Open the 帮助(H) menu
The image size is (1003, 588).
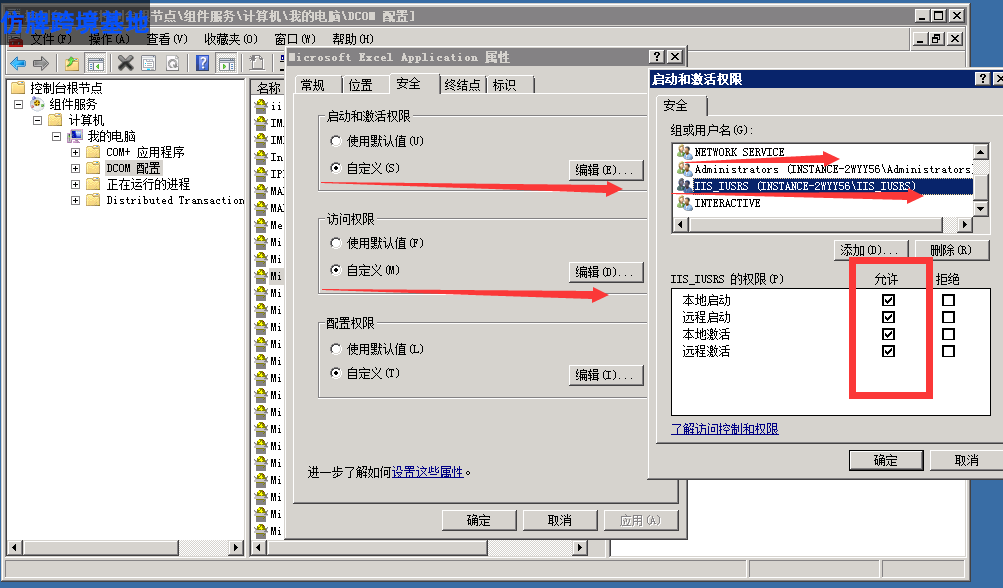click(353, 39)
